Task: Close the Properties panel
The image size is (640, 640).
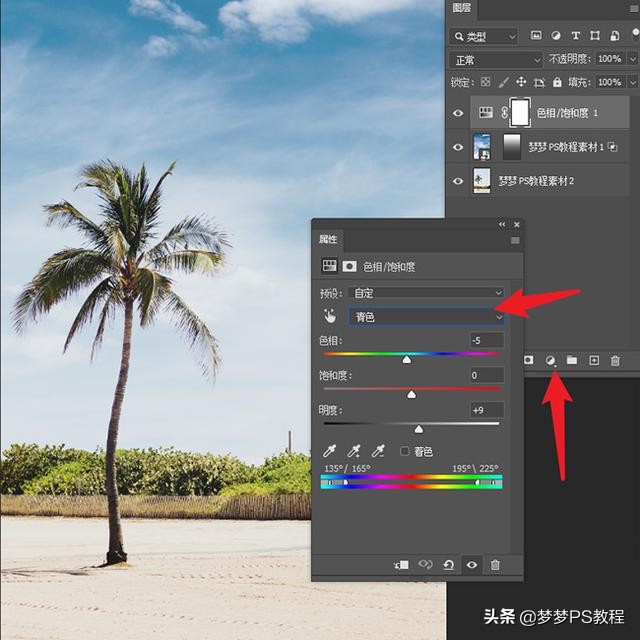Action: point(517,224)
